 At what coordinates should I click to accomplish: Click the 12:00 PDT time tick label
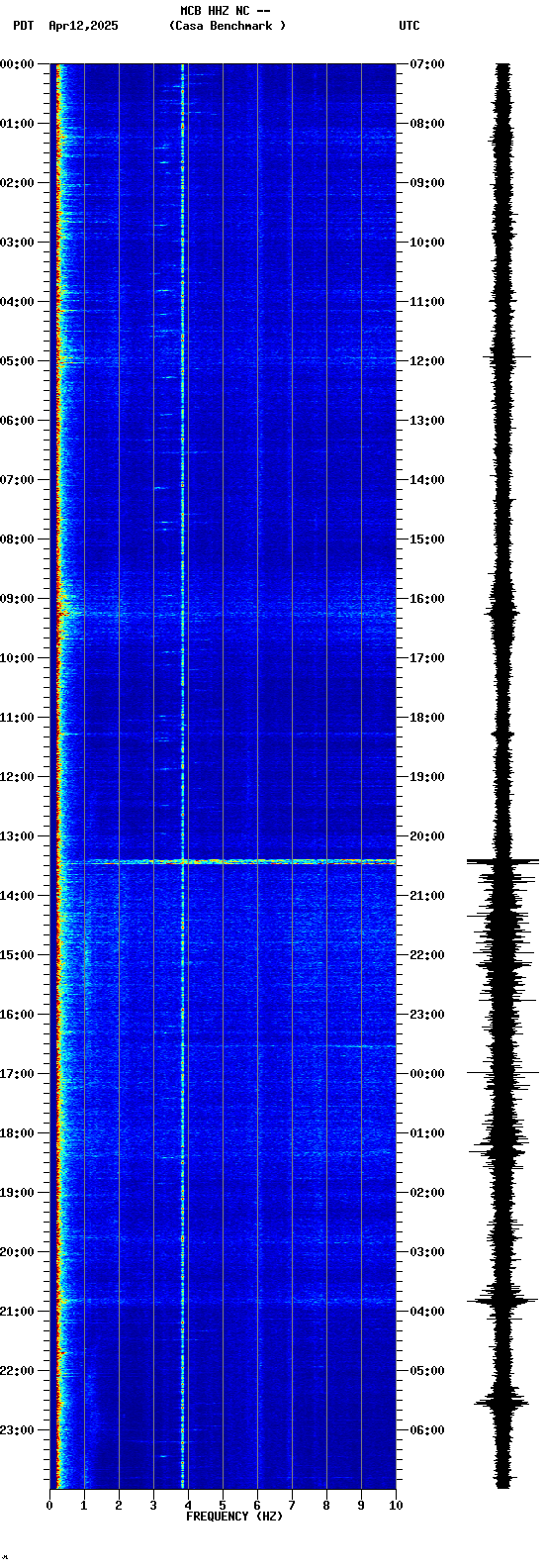coord(17,777)
